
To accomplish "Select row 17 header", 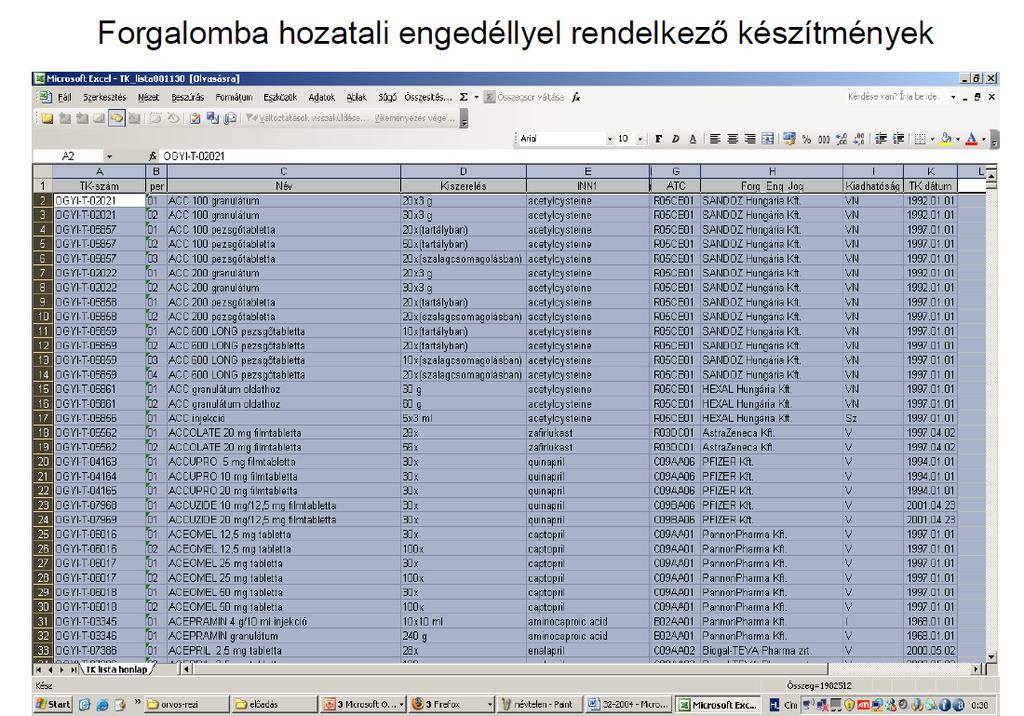I will click(42, 418).
